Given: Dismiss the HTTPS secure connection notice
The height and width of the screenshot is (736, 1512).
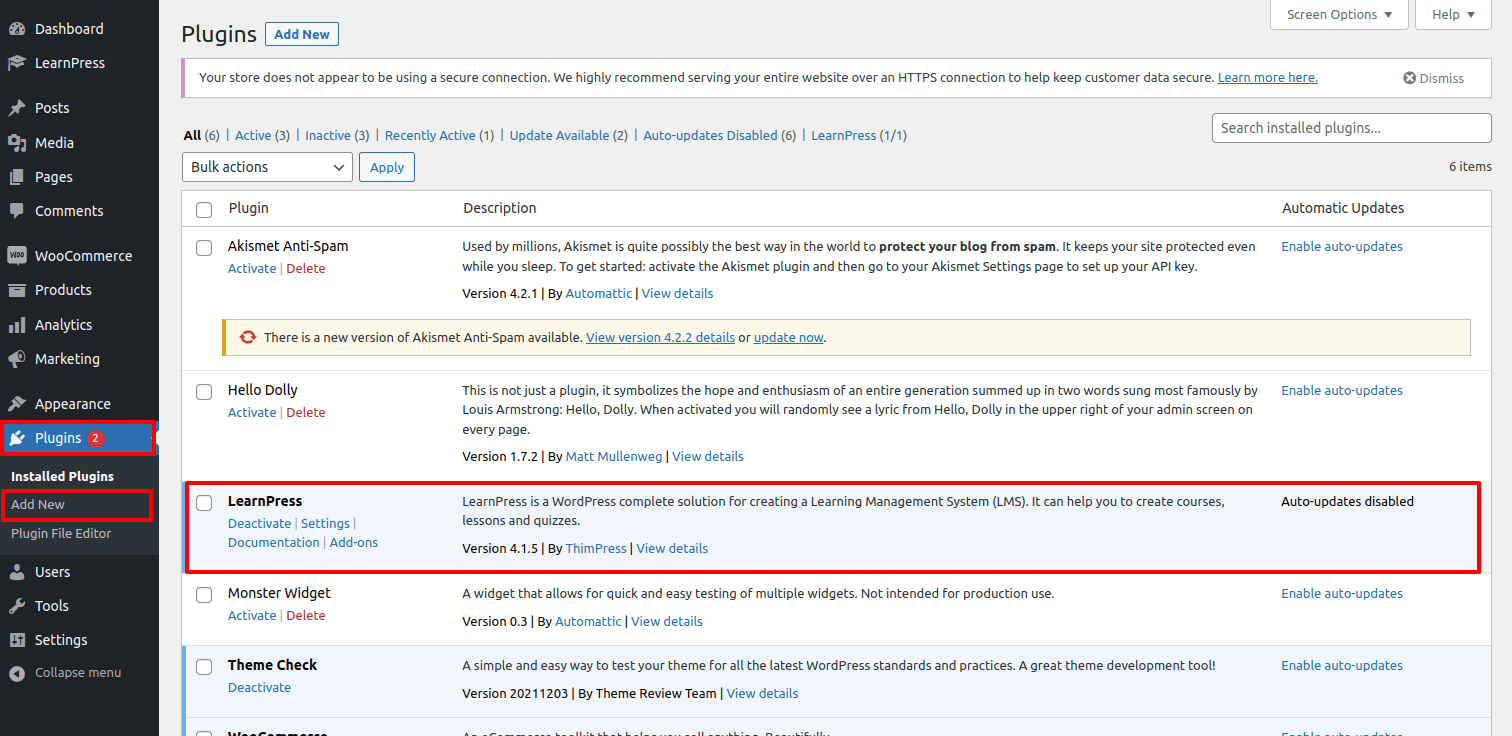Looking at the screenshot, I should coord(1433,78).
